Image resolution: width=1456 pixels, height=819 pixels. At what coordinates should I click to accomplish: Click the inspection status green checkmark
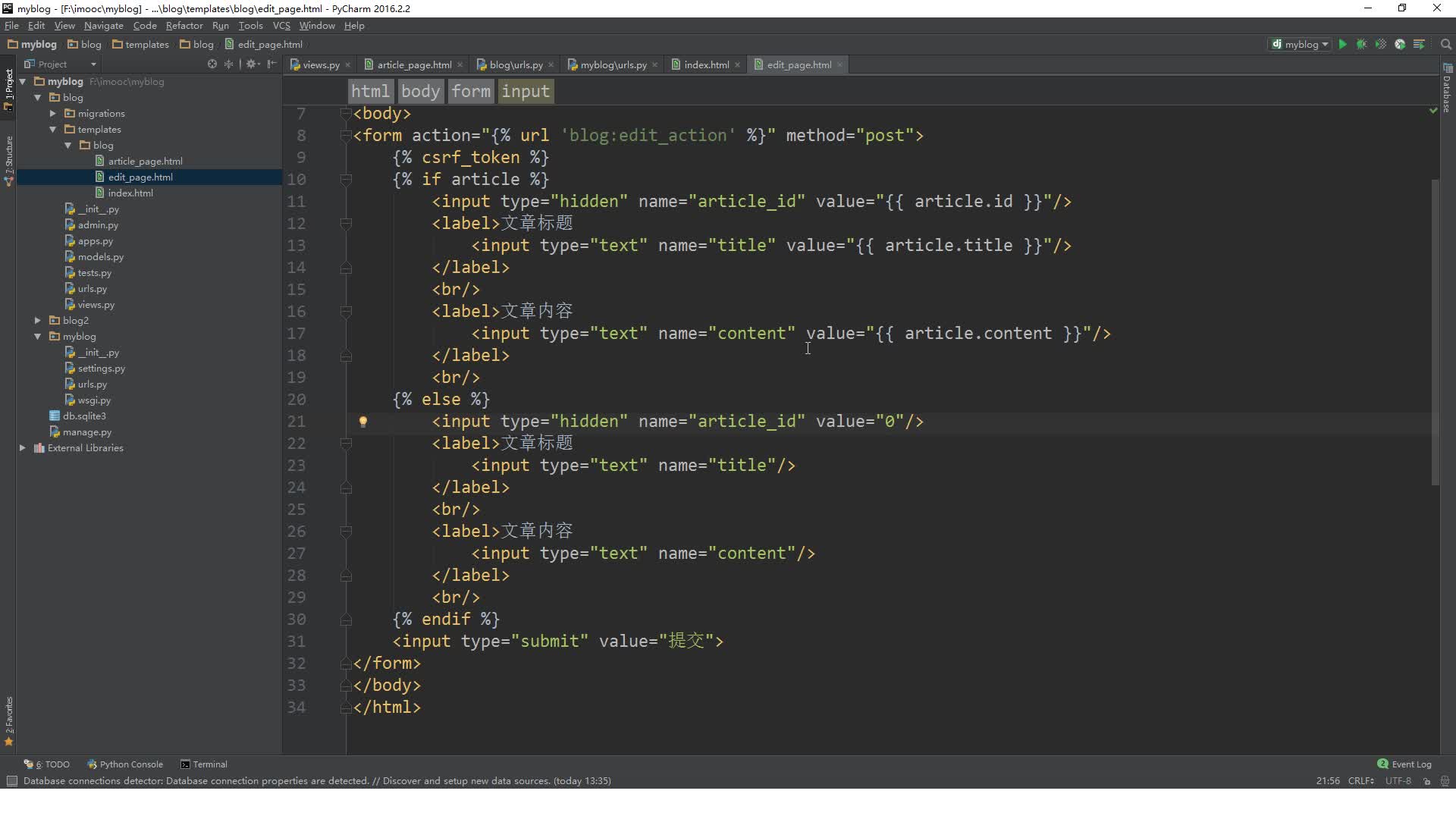click(1432, 111)
